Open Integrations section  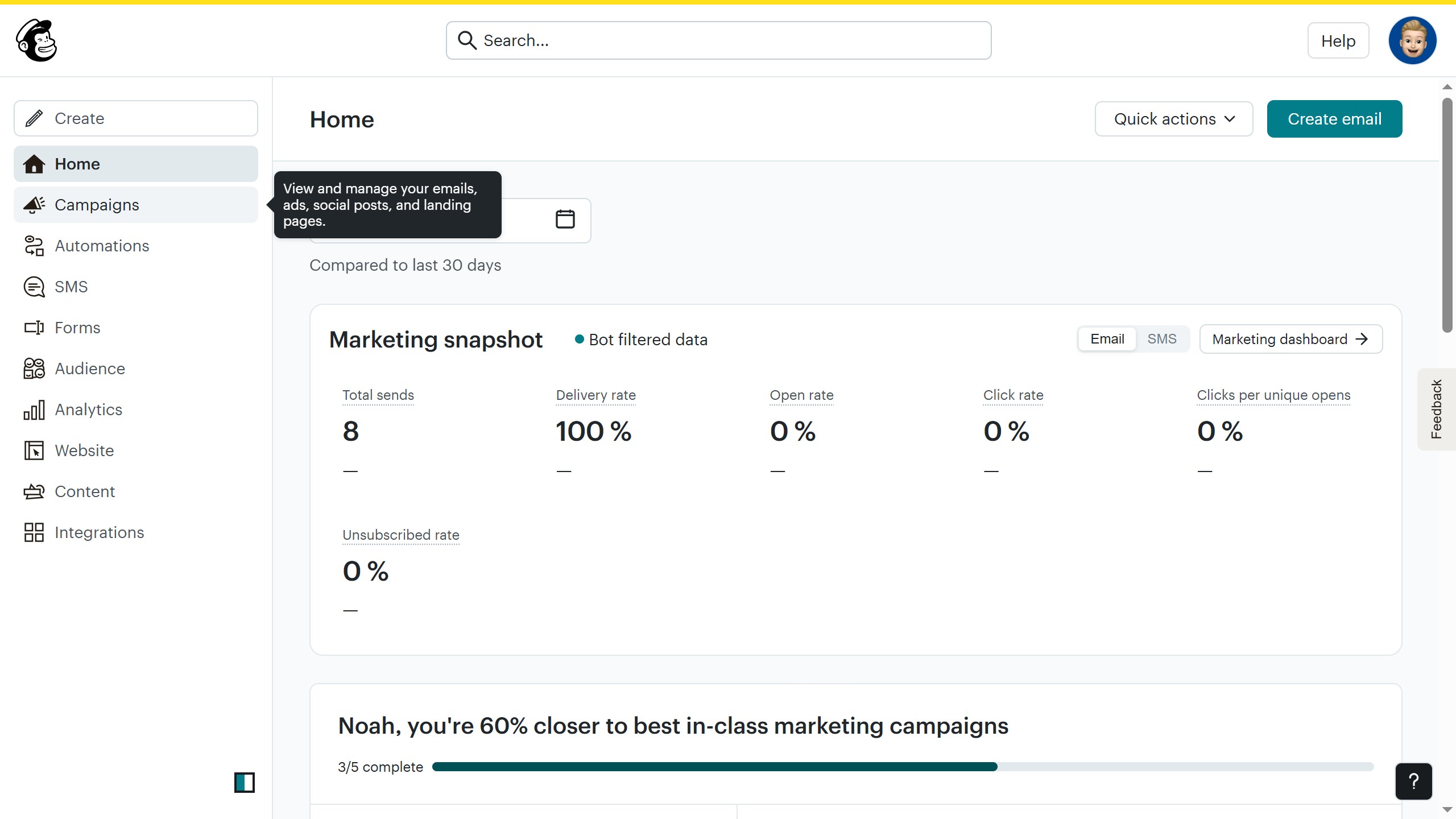[136, 532]
